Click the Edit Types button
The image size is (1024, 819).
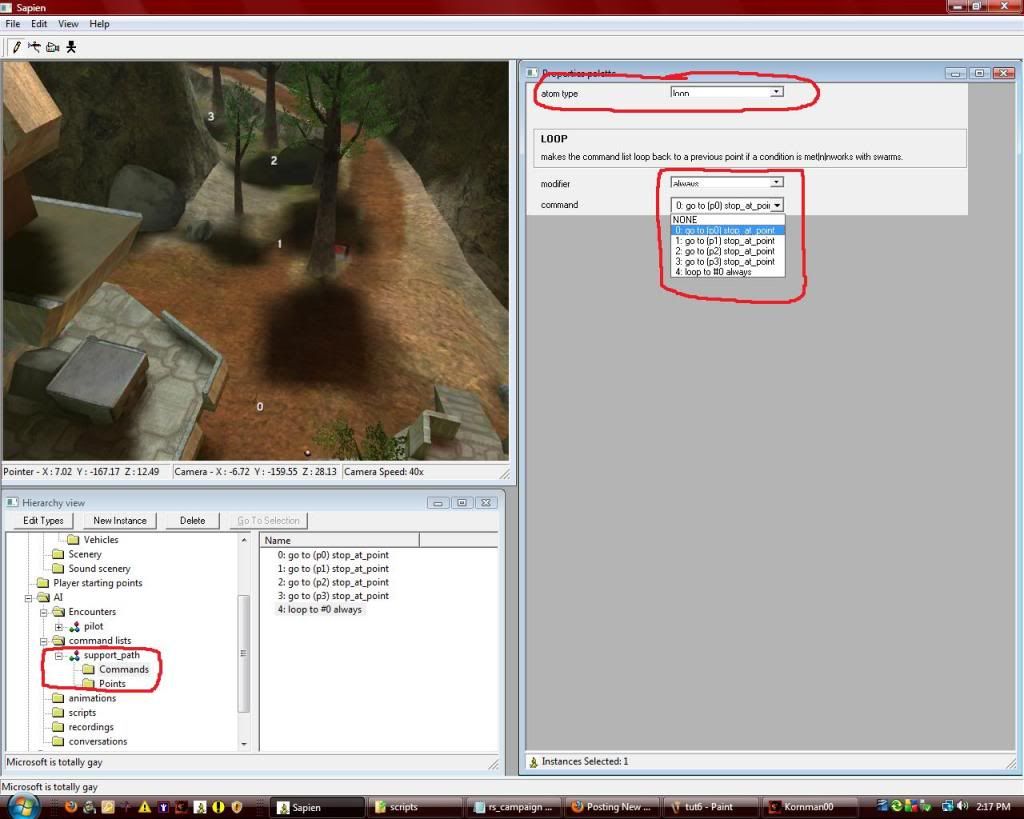(x=43, y=521)
